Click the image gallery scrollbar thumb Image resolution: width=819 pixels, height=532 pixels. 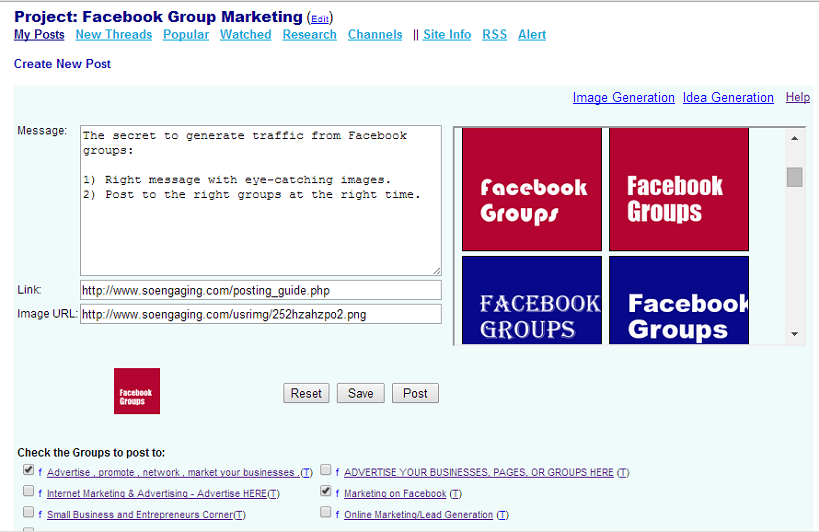tap(794, 176)
